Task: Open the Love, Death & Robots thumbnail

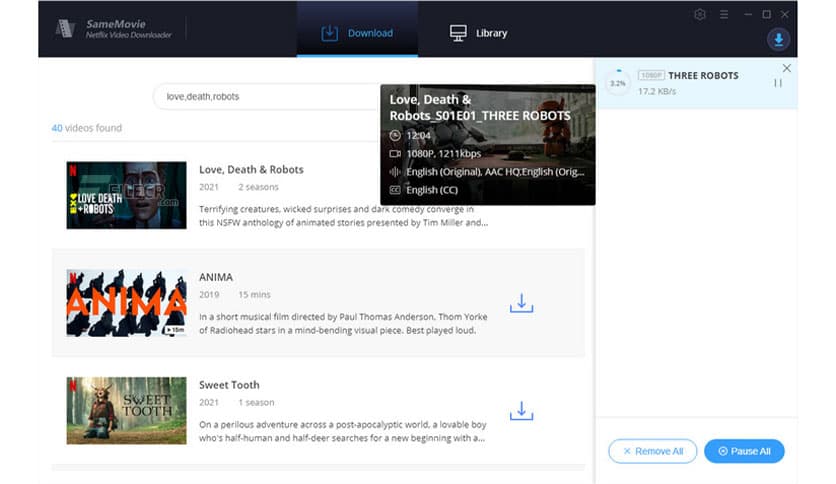Action: click(126, 195)
